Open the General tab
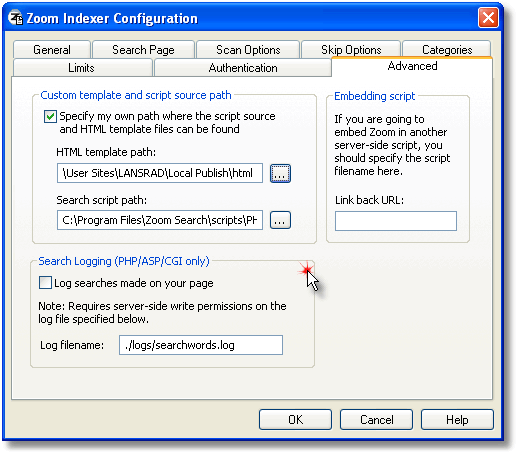The width and height of the screenshot is (518, 455). 52,50
